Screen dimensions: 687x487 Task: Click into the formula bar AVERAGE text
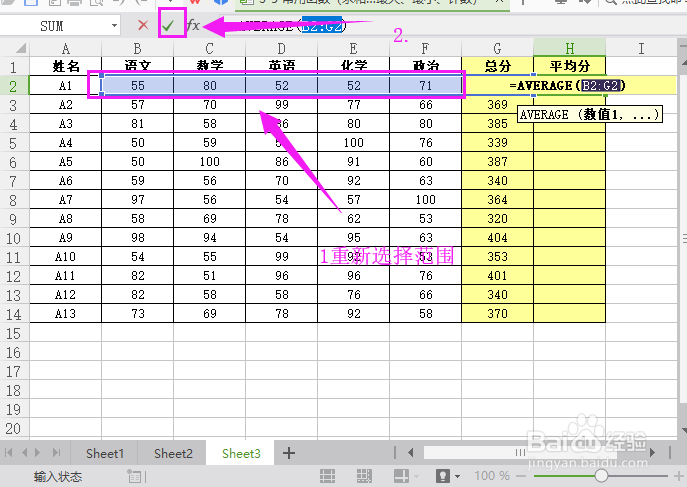tap(293, 26)
